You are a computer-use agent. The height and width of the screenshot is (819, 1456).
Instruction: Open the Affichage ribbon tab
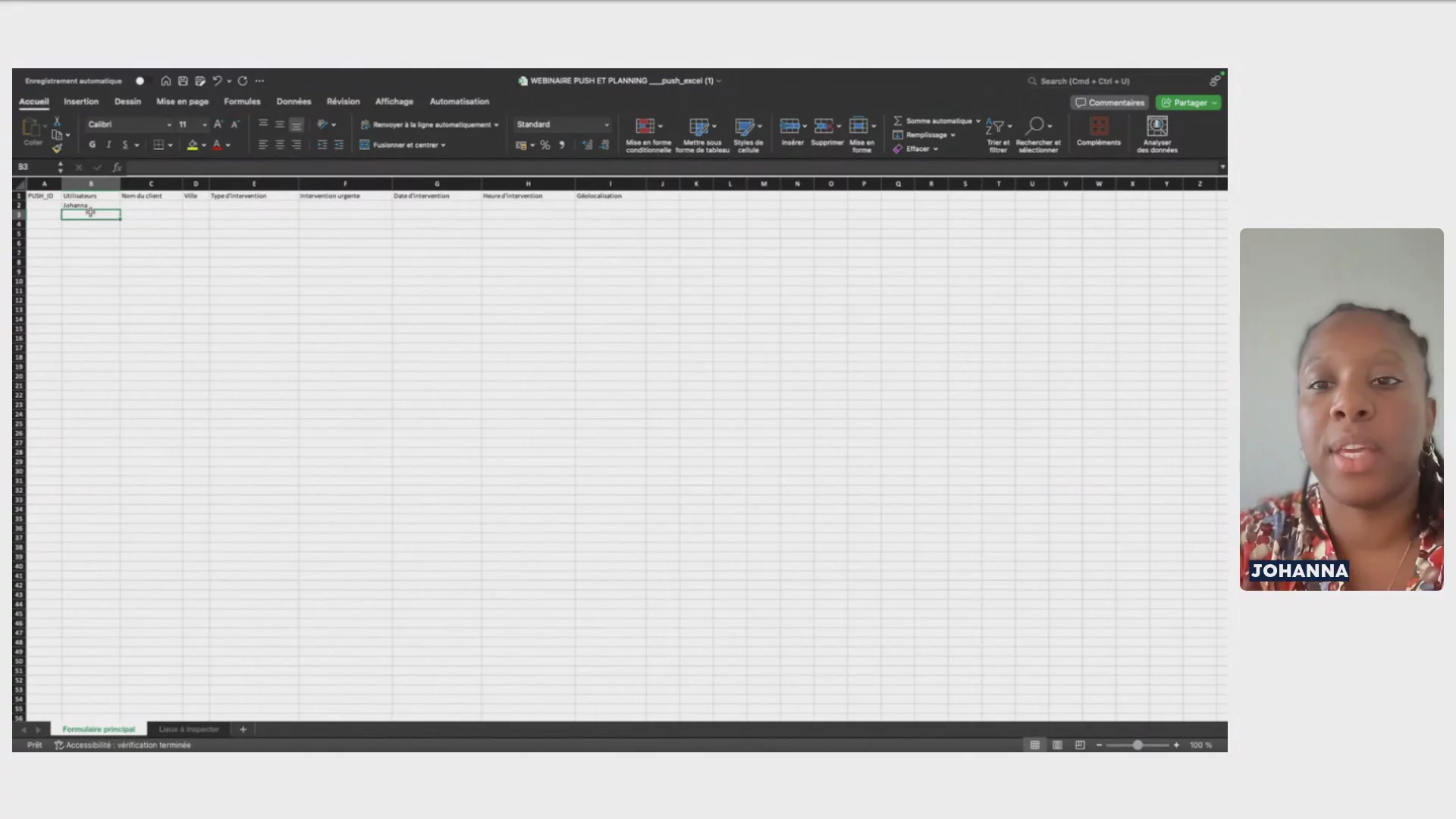pos(394,102)
